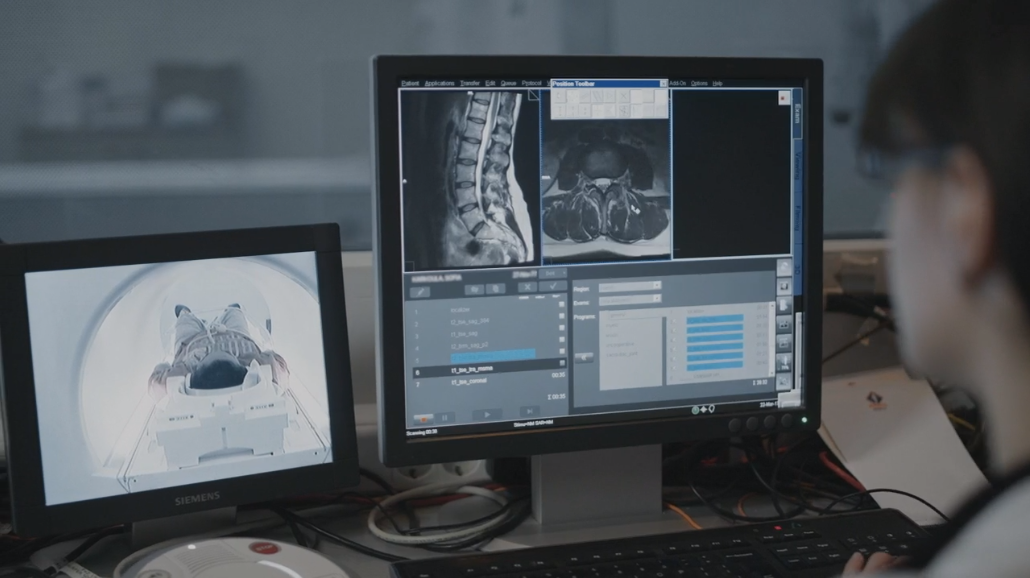This screenshot has height=578, width=1030.
Task: Toggle the checkbox on queue row 6
Action: click(x=562, y=363)
